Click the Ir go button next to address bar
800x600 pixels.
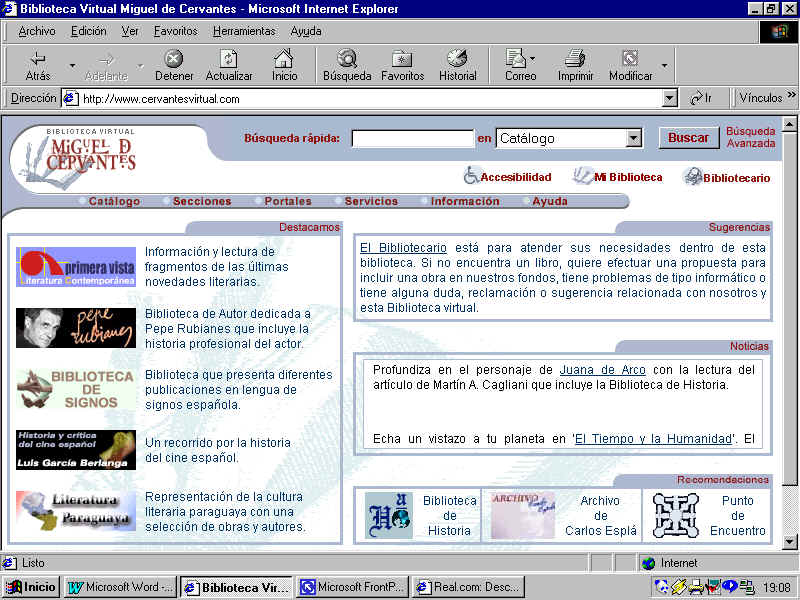click(701, 98)
